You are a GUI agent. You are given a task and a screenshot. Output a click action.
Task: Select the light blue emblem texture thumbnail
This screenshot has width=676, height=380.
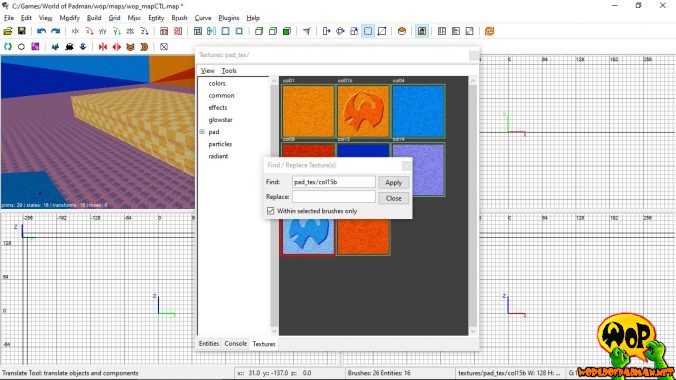(308, 236)
